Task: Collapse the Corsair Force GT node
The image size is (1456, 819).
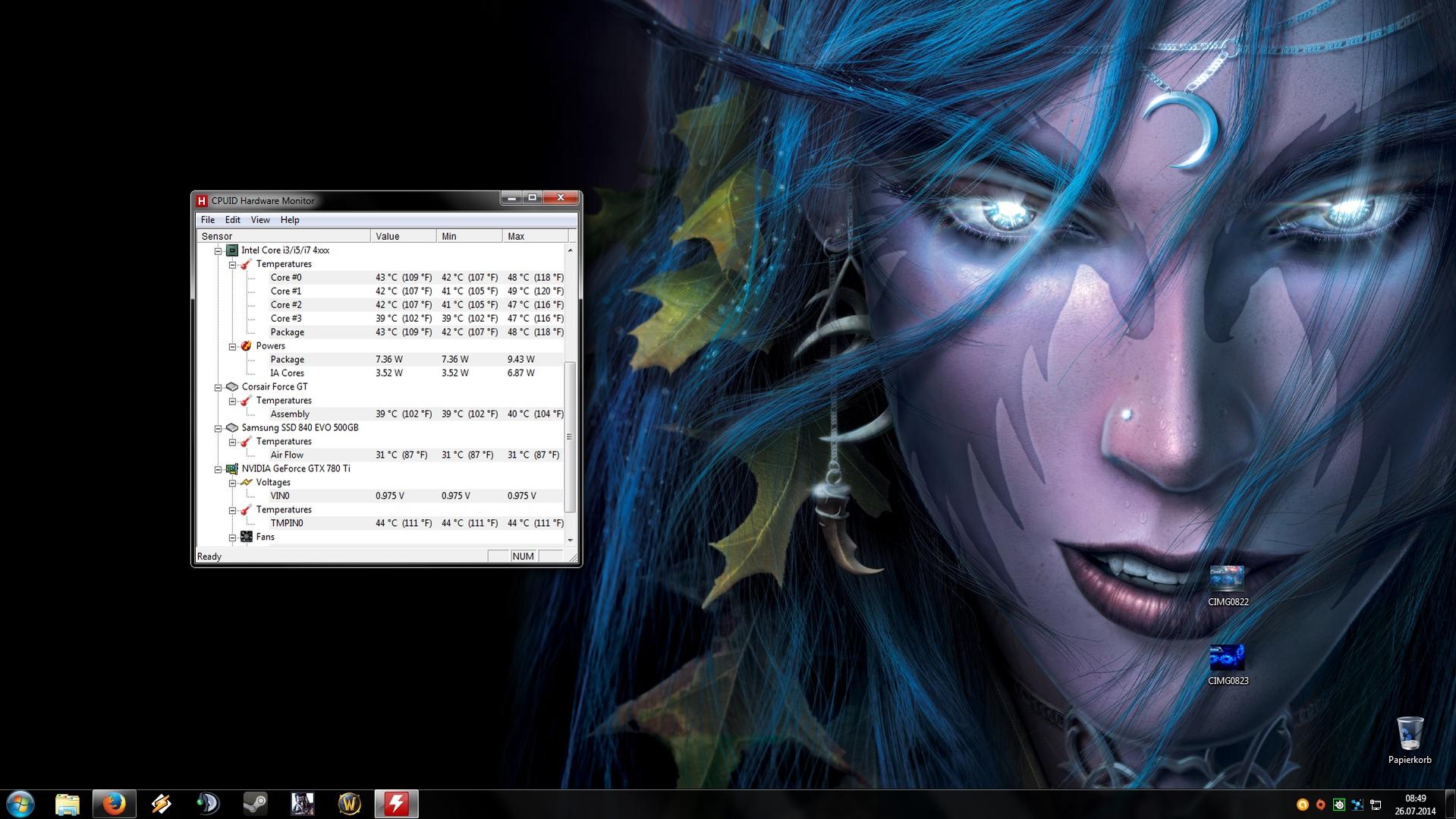Action: coord(219,387)
